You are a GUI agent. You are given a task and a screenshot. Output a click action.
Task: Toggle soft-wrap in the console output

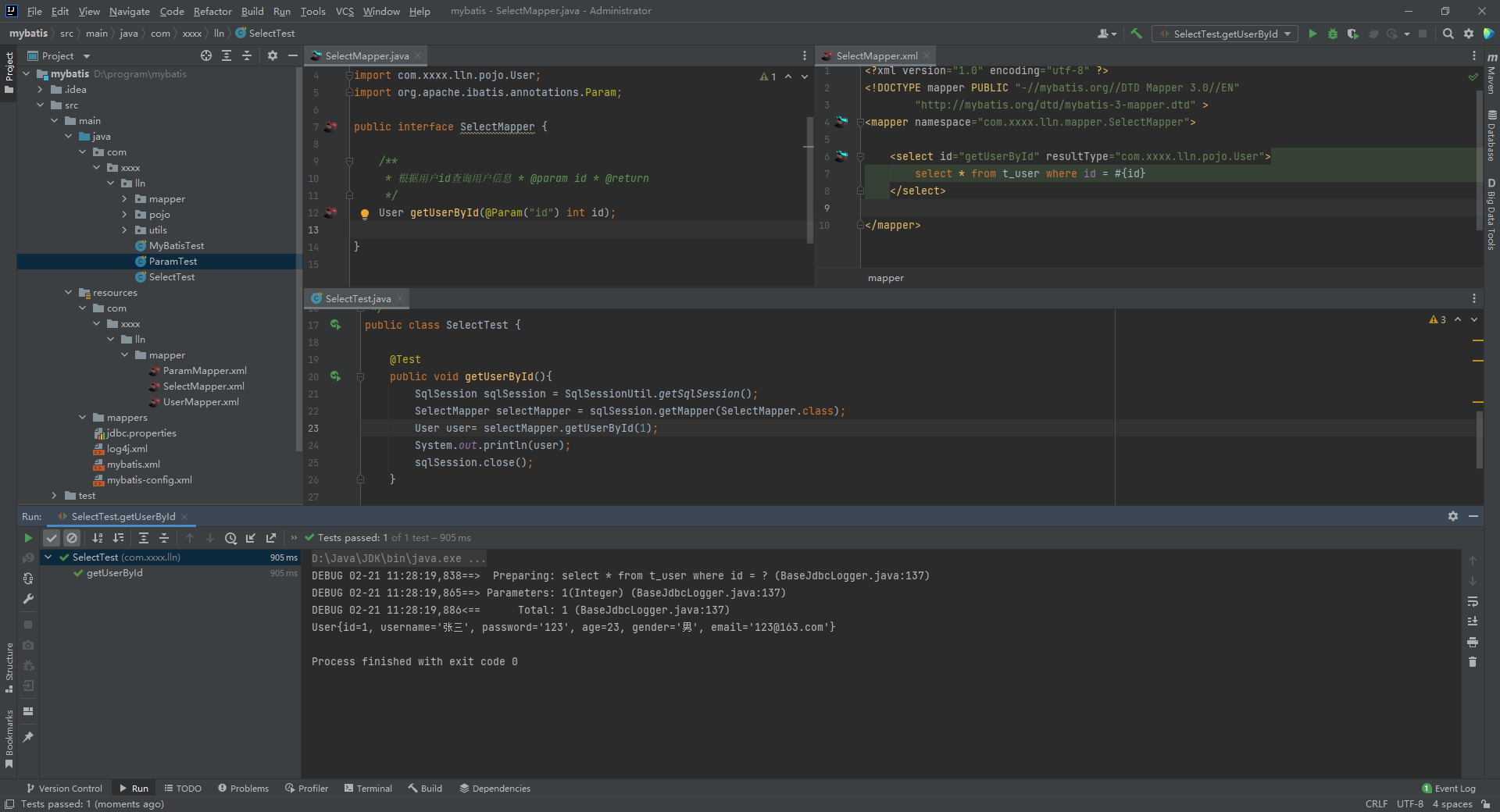[x=1473, y=601]
